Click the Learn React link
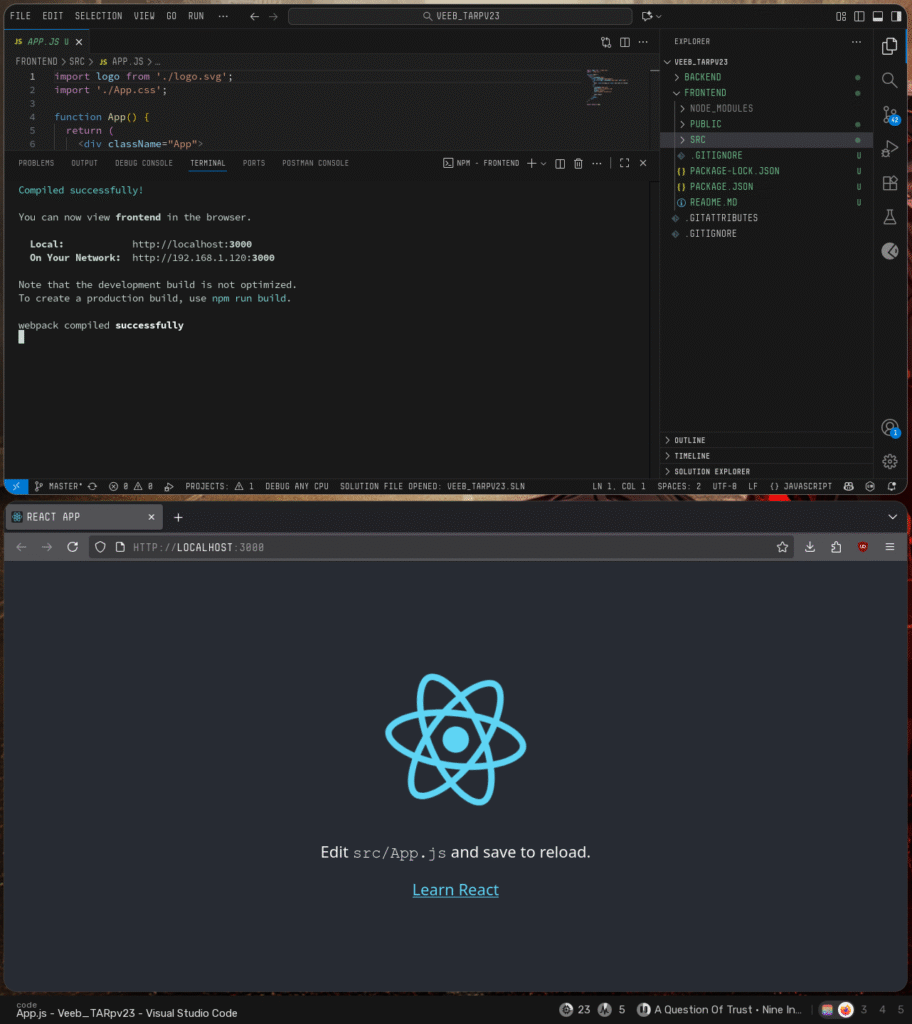 click(455, 890)
